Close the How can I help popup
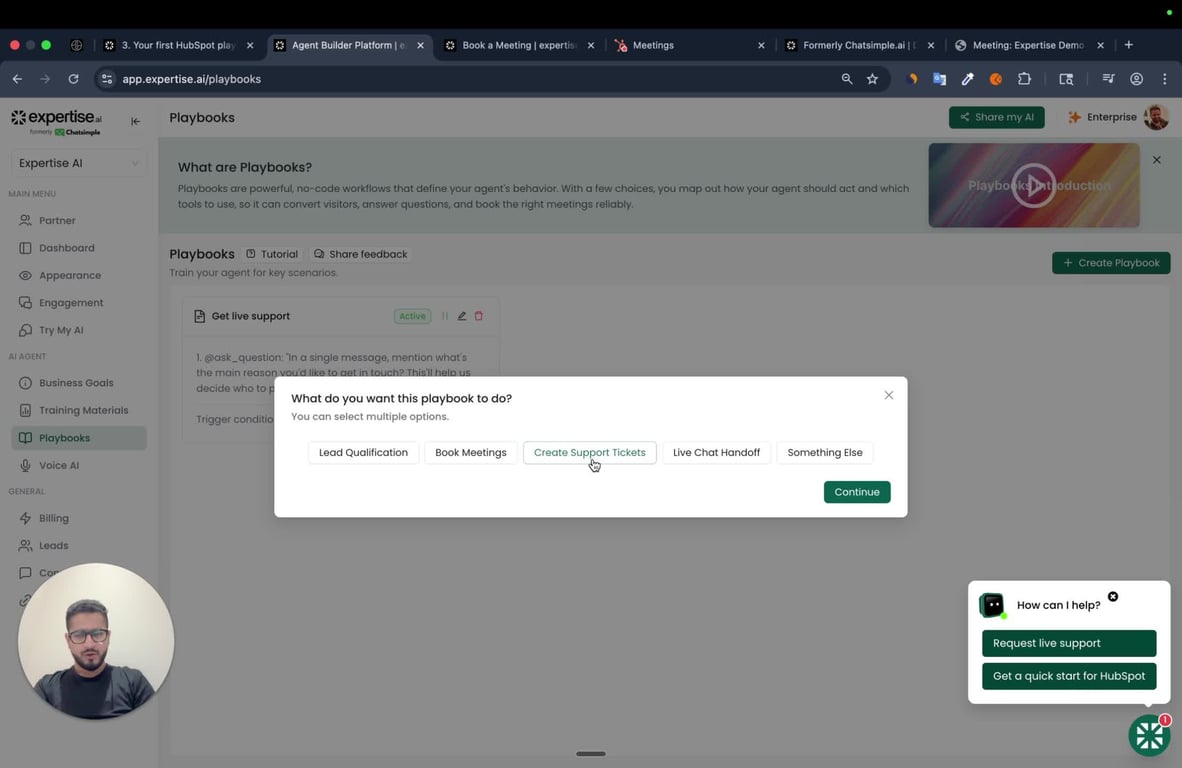Viewport: 1182px width, 768px height. click(x=1113, y=596)
